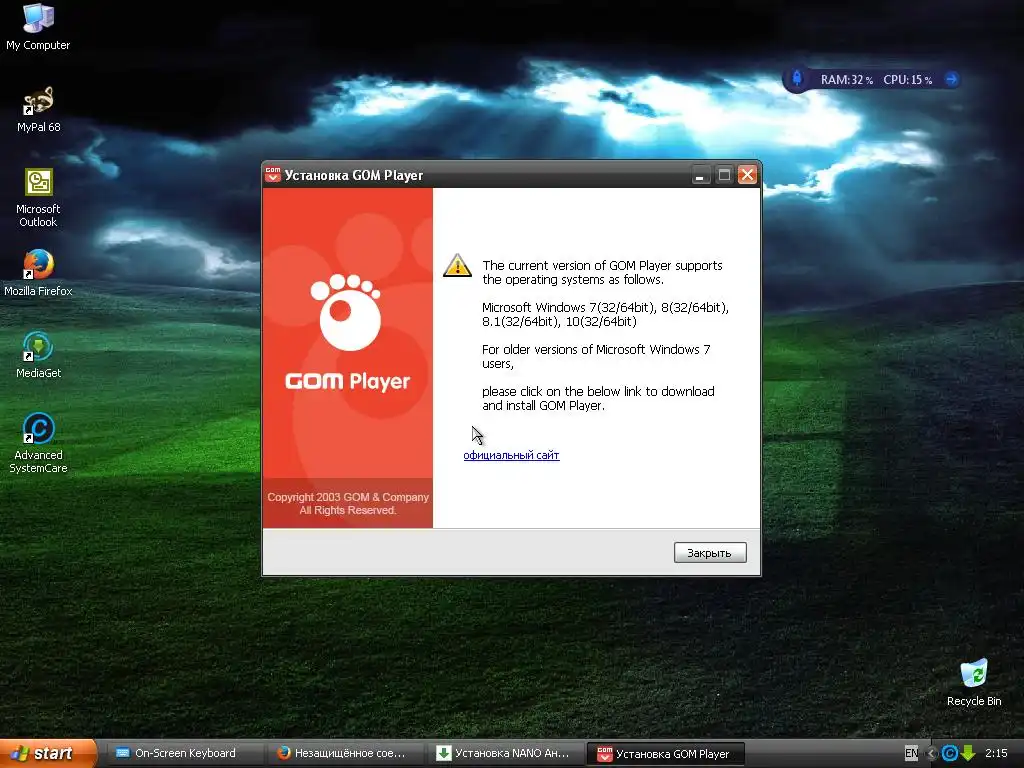The width and height of the screenshot is (1024, 768).
Task: Open Microsoft Outlook desktop shortcut
Action: tap(38, 198)
